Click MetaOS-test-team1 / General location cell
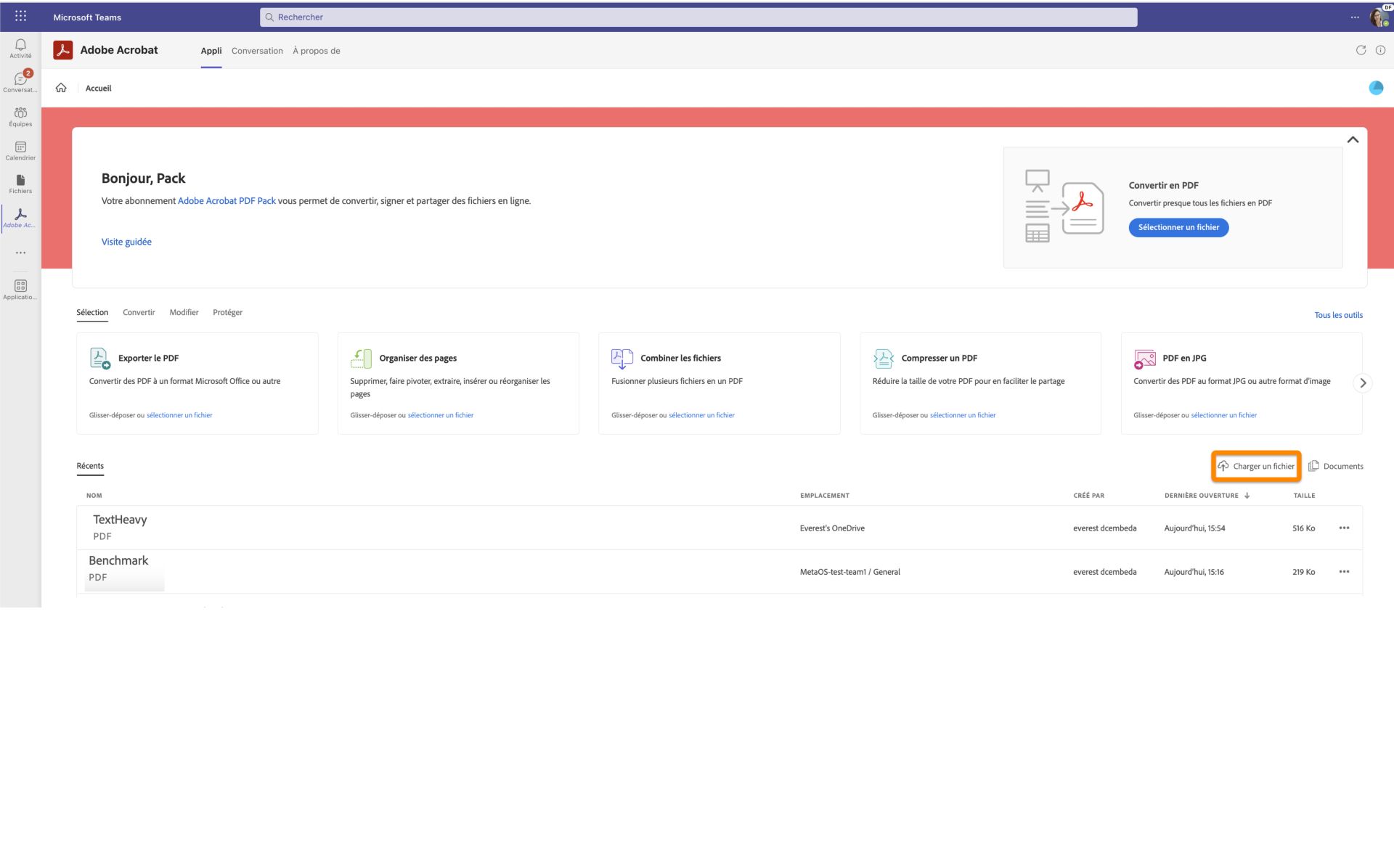 tap(849, 572)
